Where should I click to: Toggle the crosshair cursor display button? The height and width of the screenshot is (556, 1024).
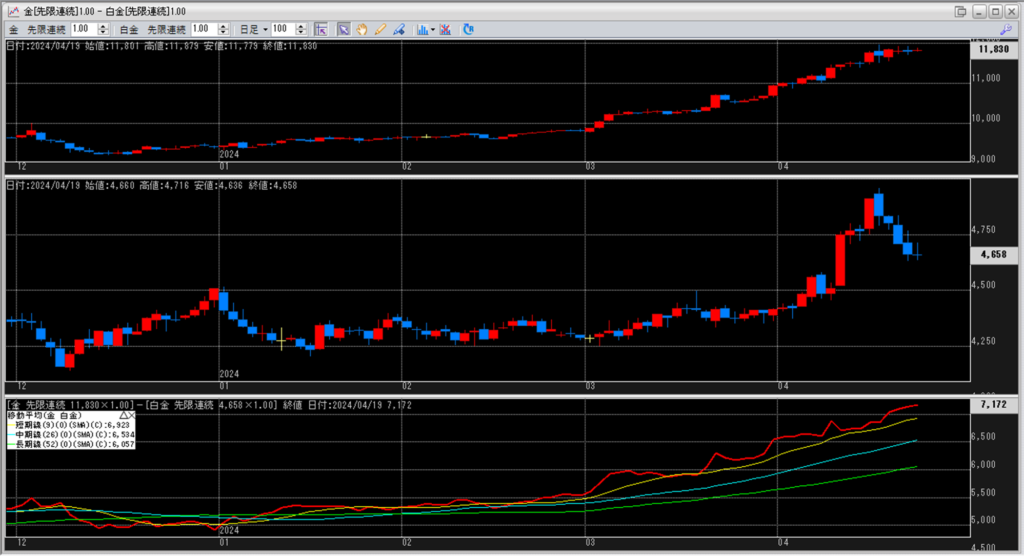tap(320, 30)
